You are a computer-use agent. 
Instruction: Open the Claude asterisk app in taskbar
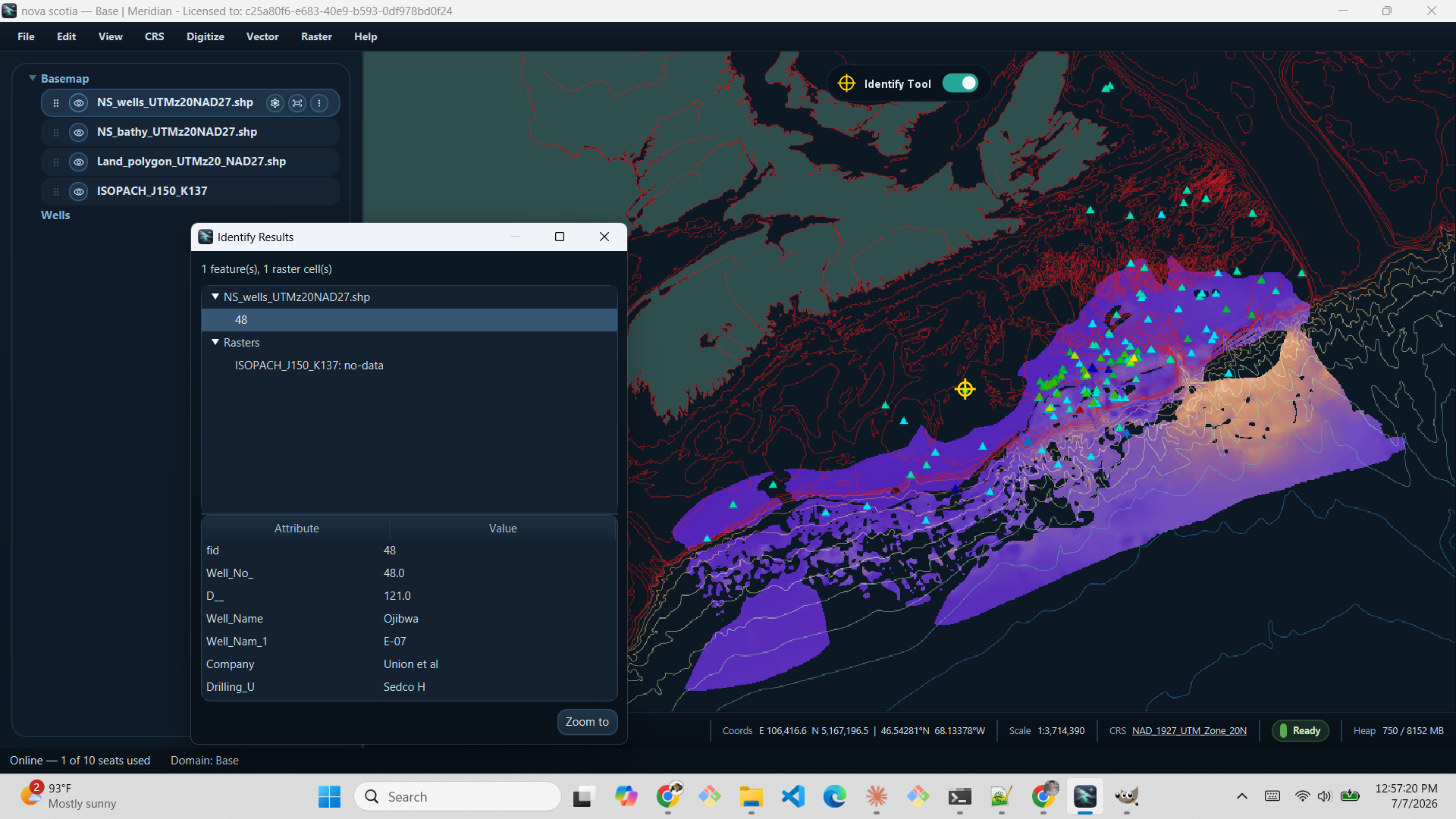coord(877,796)
